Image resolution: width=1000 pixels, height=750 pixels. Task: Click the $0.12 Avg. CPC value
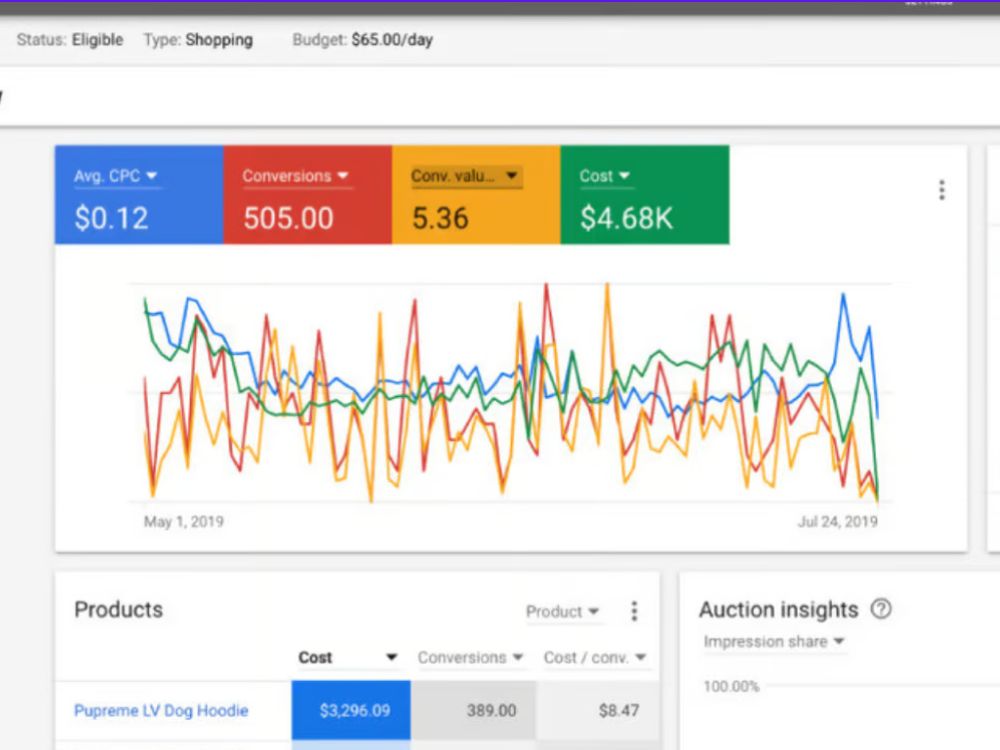112,218
